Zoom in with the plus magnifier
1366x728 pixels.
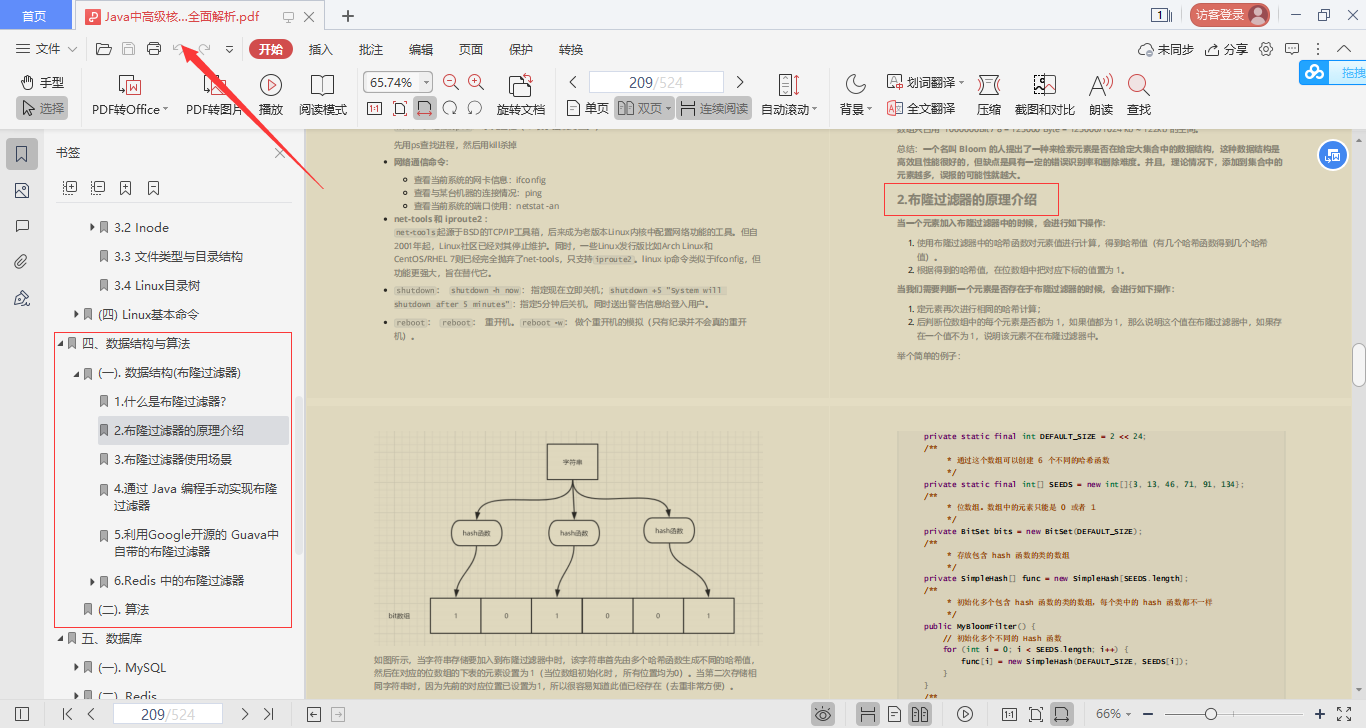(x=476, y=83)
